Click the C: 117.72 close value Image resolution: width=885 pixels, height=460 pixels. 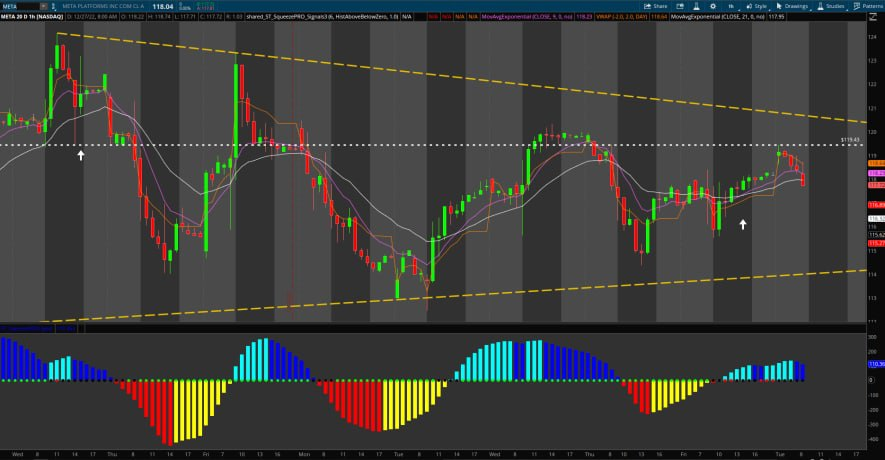coord(211,17)
